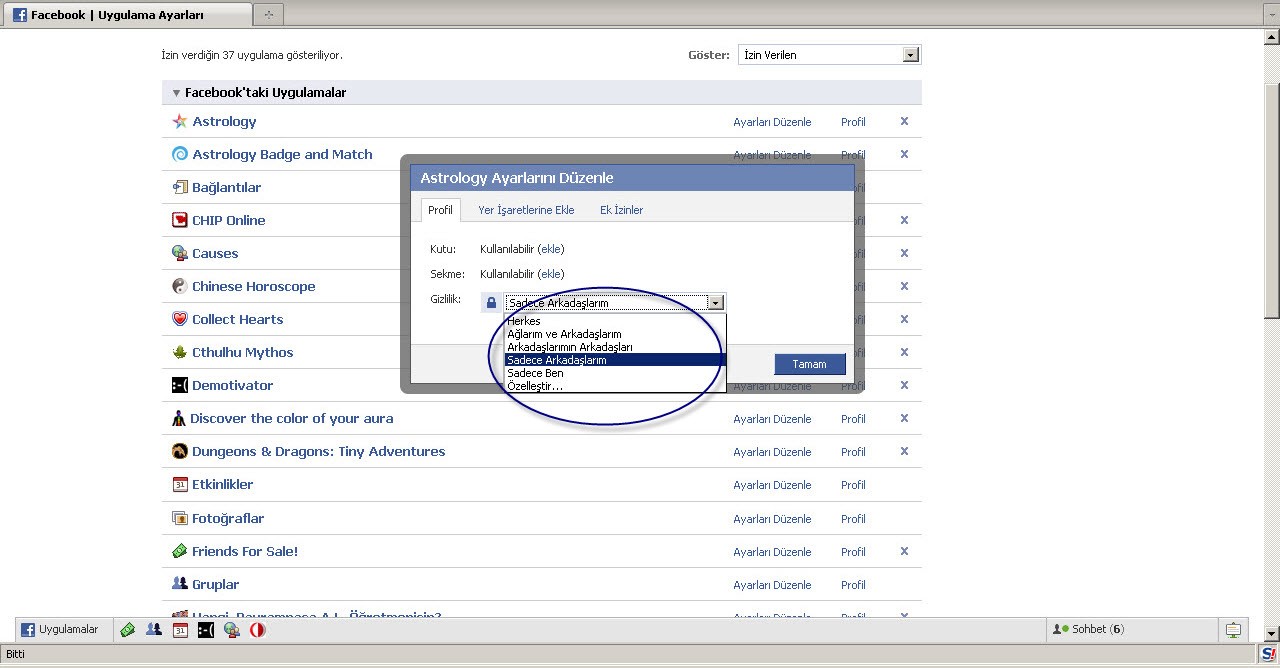This screenshot has height=668, width=1280.
Task: Click the Tamam button
Action: [x=810, y=364]
